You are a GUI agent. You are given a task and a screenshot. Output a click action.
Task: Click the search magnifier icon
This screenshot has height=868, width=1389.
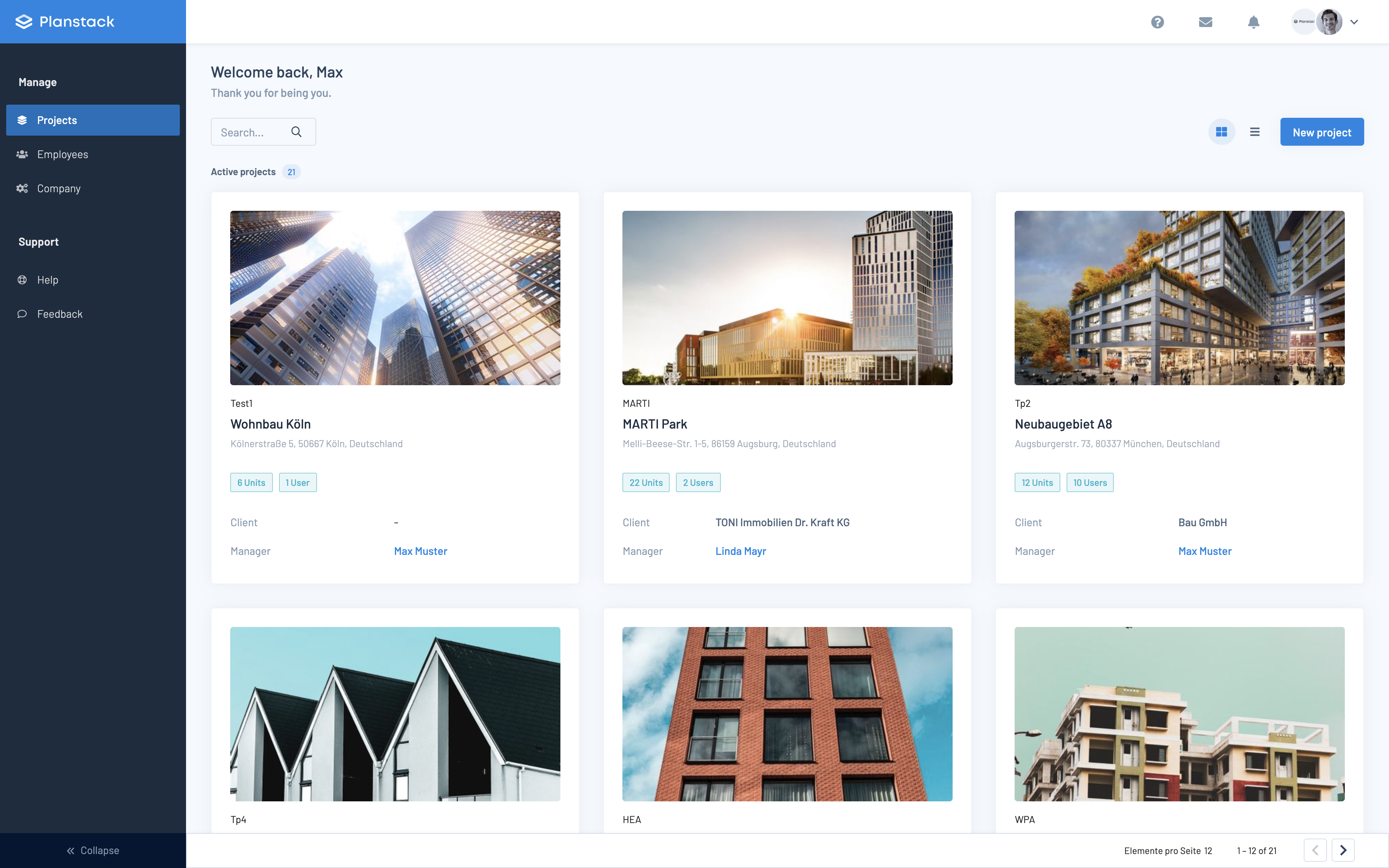tap(296, 132)
